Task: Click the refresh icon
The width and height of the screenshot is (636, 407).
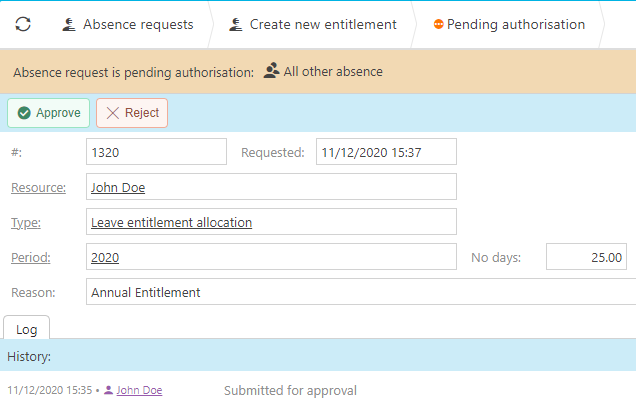Action: [x=23, y=24]
